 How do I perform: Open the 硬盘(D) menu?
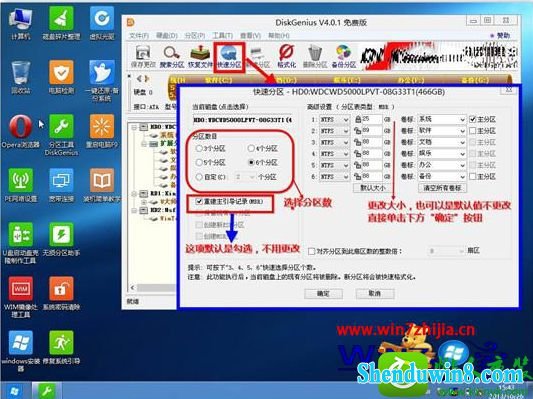point(167,35)
